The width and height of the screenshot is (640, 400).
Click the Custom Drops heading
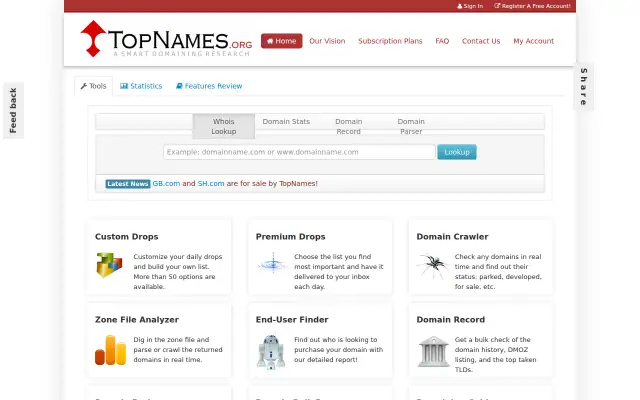(x=127, y=237)
